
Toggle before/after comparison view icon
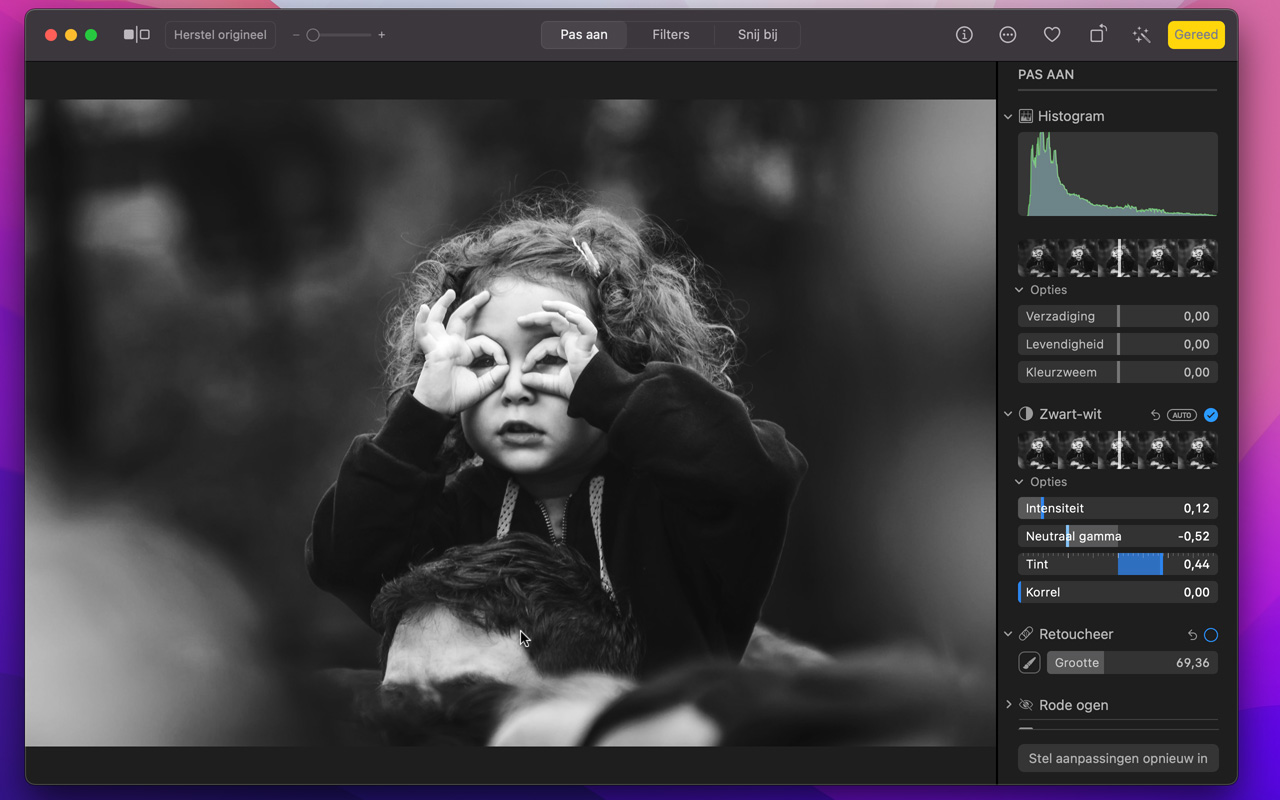pos(136,35)
